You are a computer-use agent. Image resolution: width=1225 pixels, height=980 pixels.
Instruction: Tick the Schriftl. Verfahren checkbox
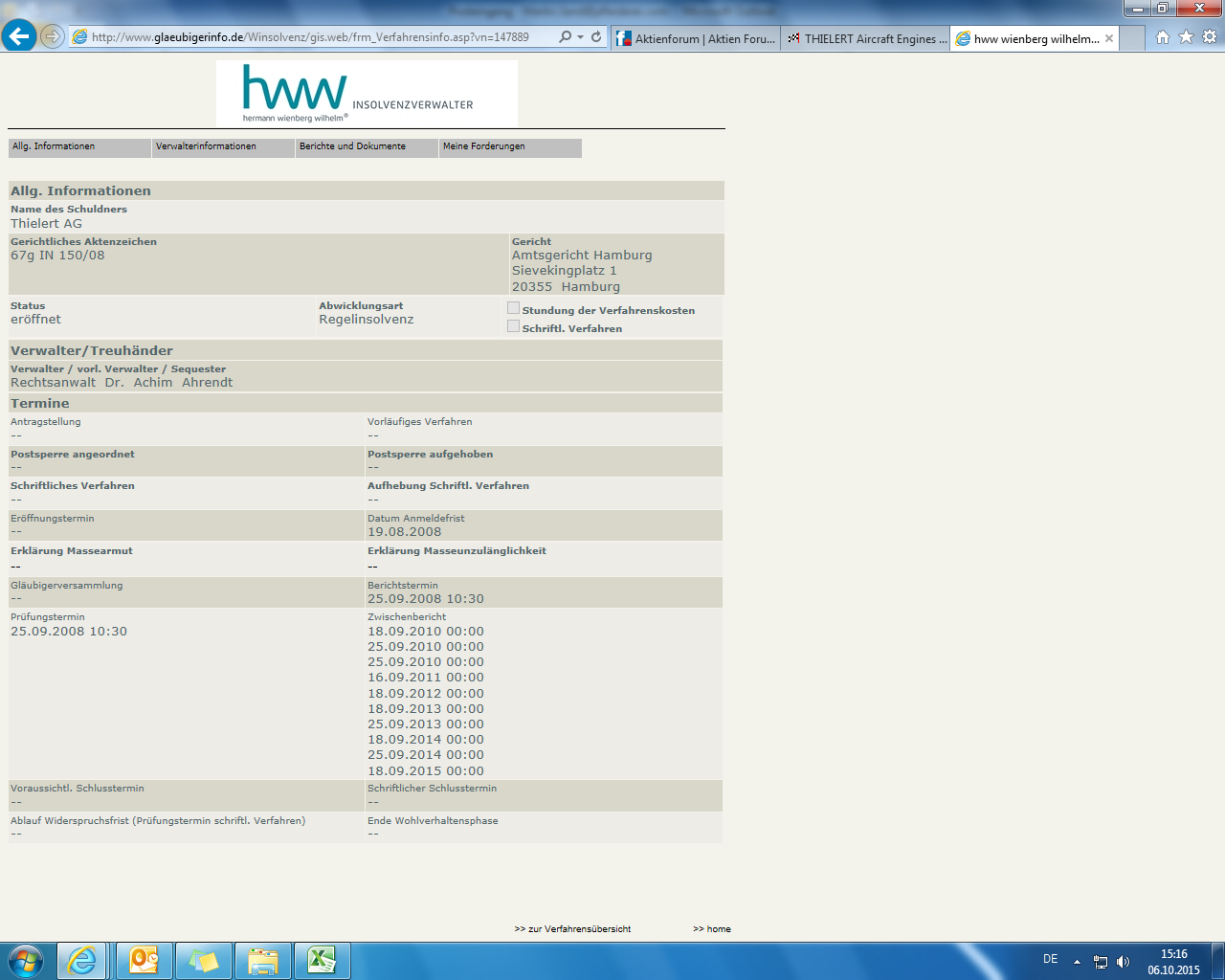tap(514, 326)
